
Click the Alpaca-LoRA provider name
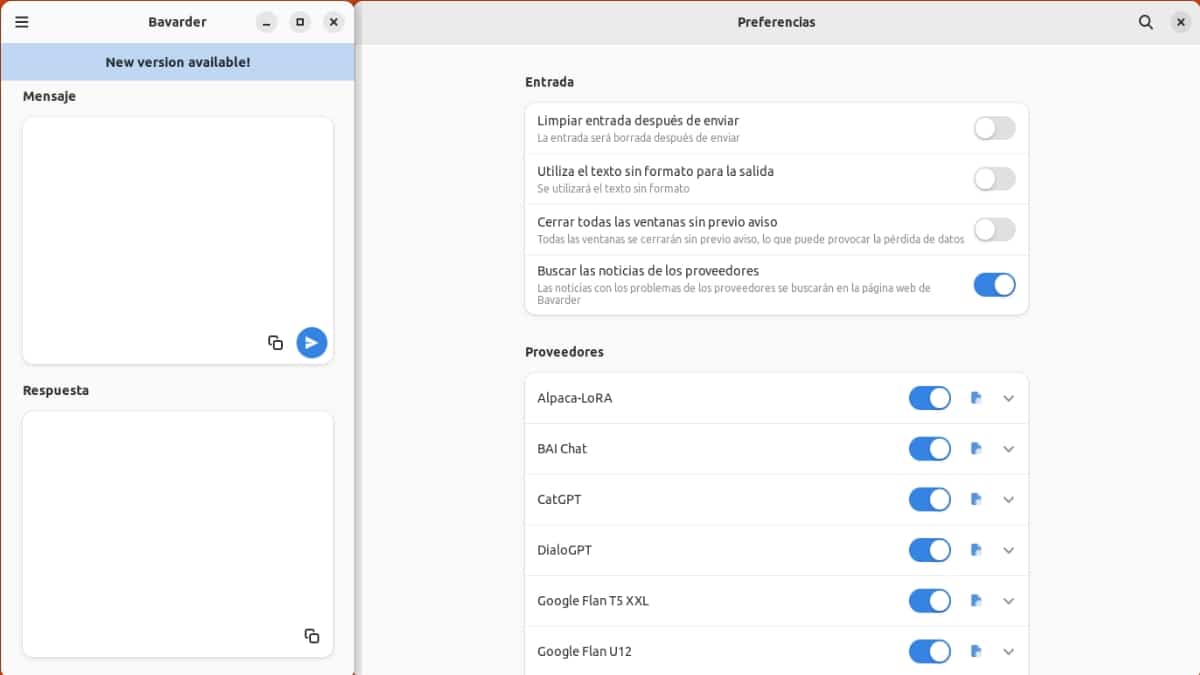click(x=574, y=398)
